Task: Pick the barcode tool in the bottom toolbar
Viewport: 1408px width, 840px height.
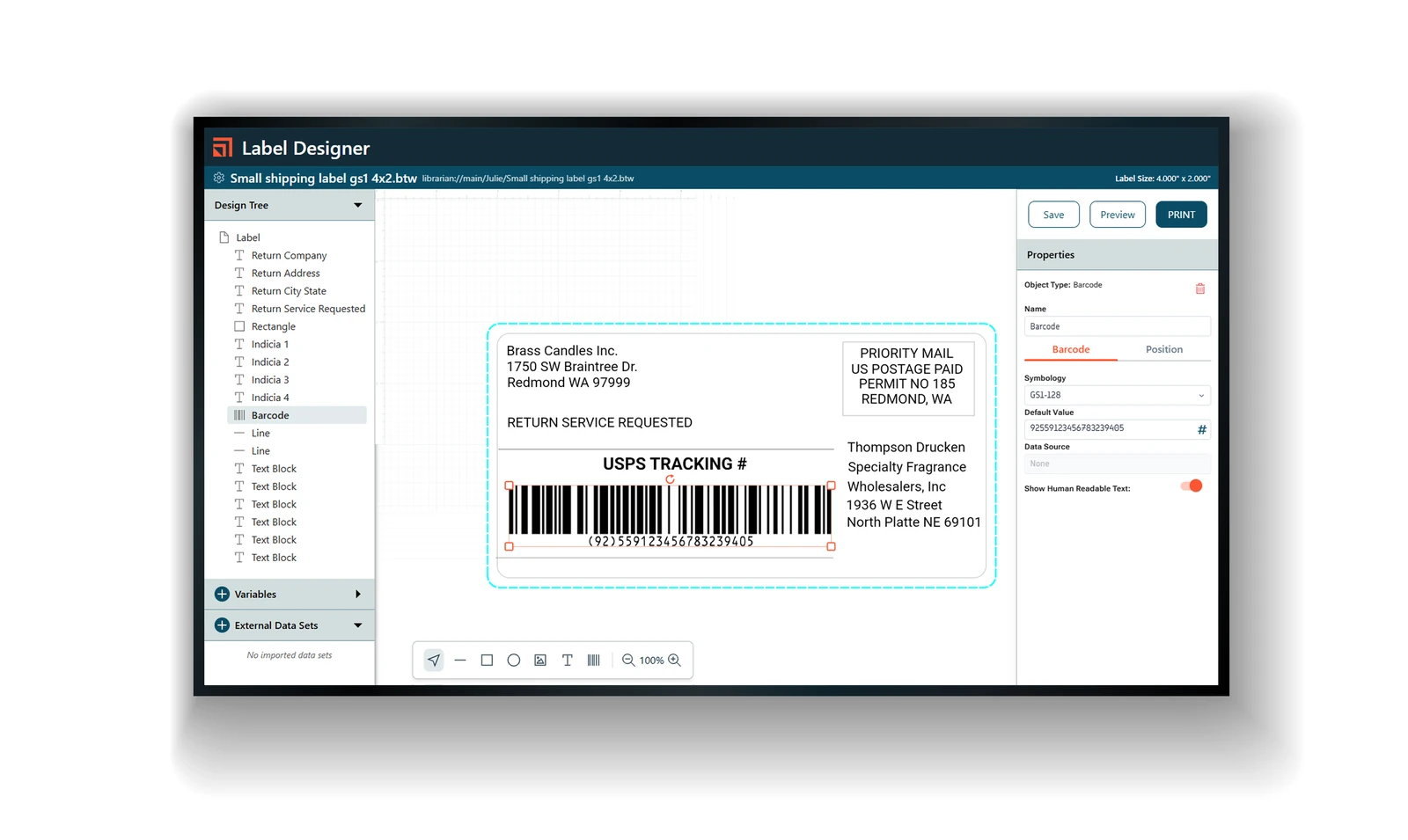Action: tap(594, 660)
